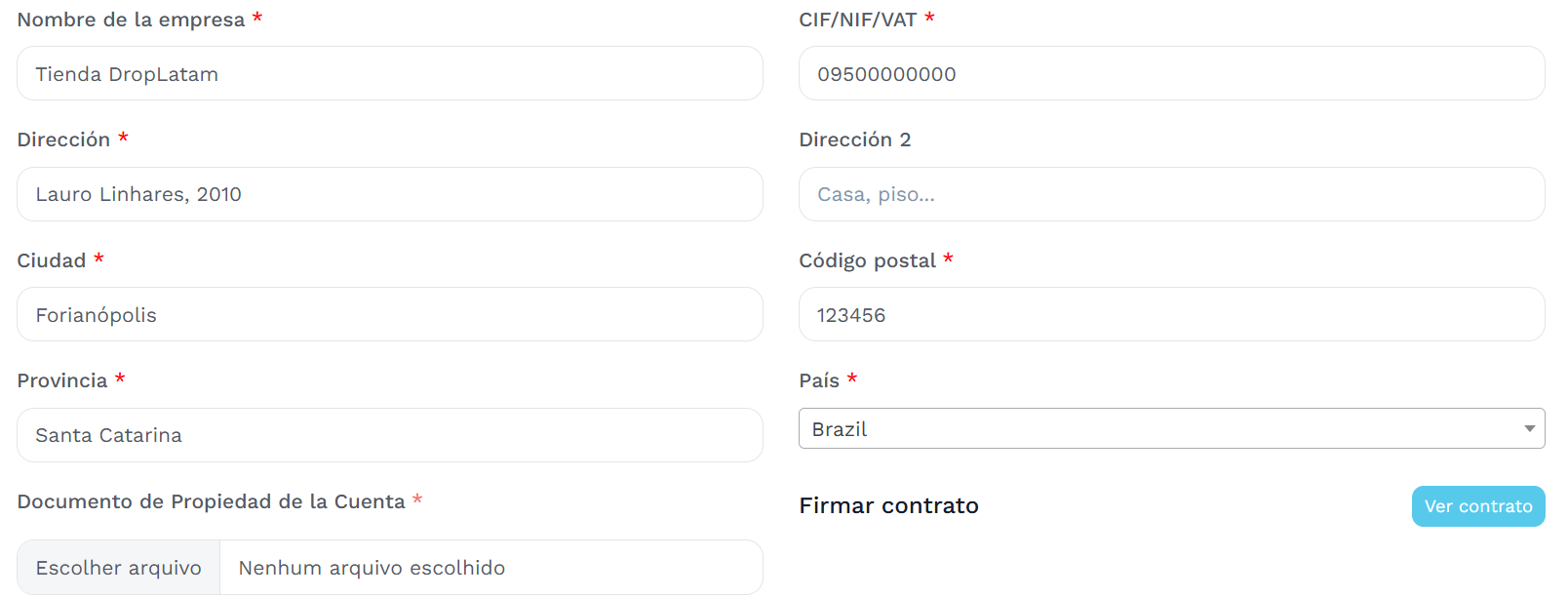Viewport: 1568px width, 598px height.
Task: Focus the Código postal field
Action: pyautogui.click(x=1171, y=315)
